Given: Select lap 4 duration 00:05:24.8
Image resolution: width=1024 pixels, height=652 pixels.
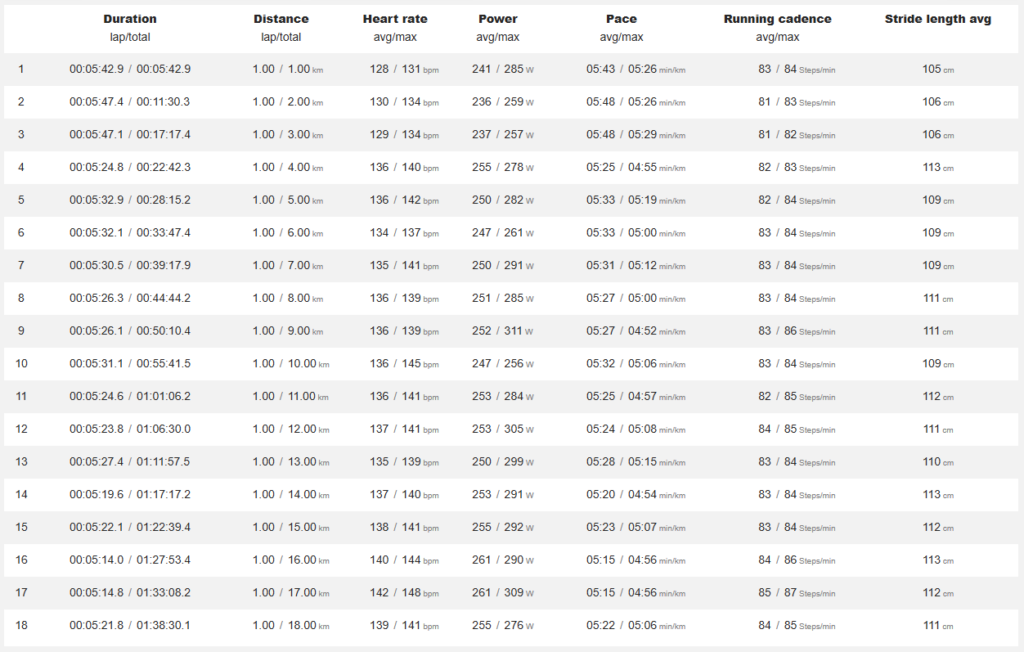Looking at the screenshot, I should (x=97, y=167).
